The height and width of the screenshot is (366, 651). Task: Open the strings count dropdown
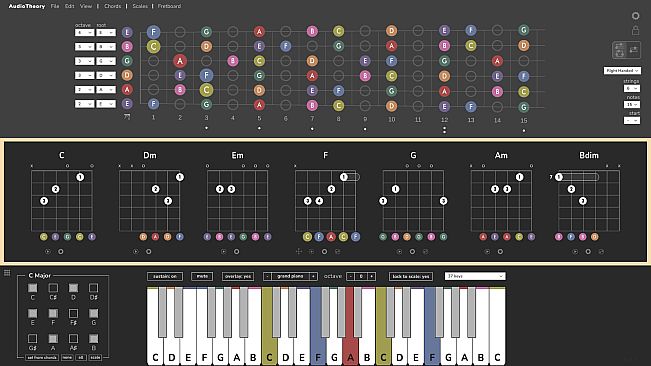631,88
